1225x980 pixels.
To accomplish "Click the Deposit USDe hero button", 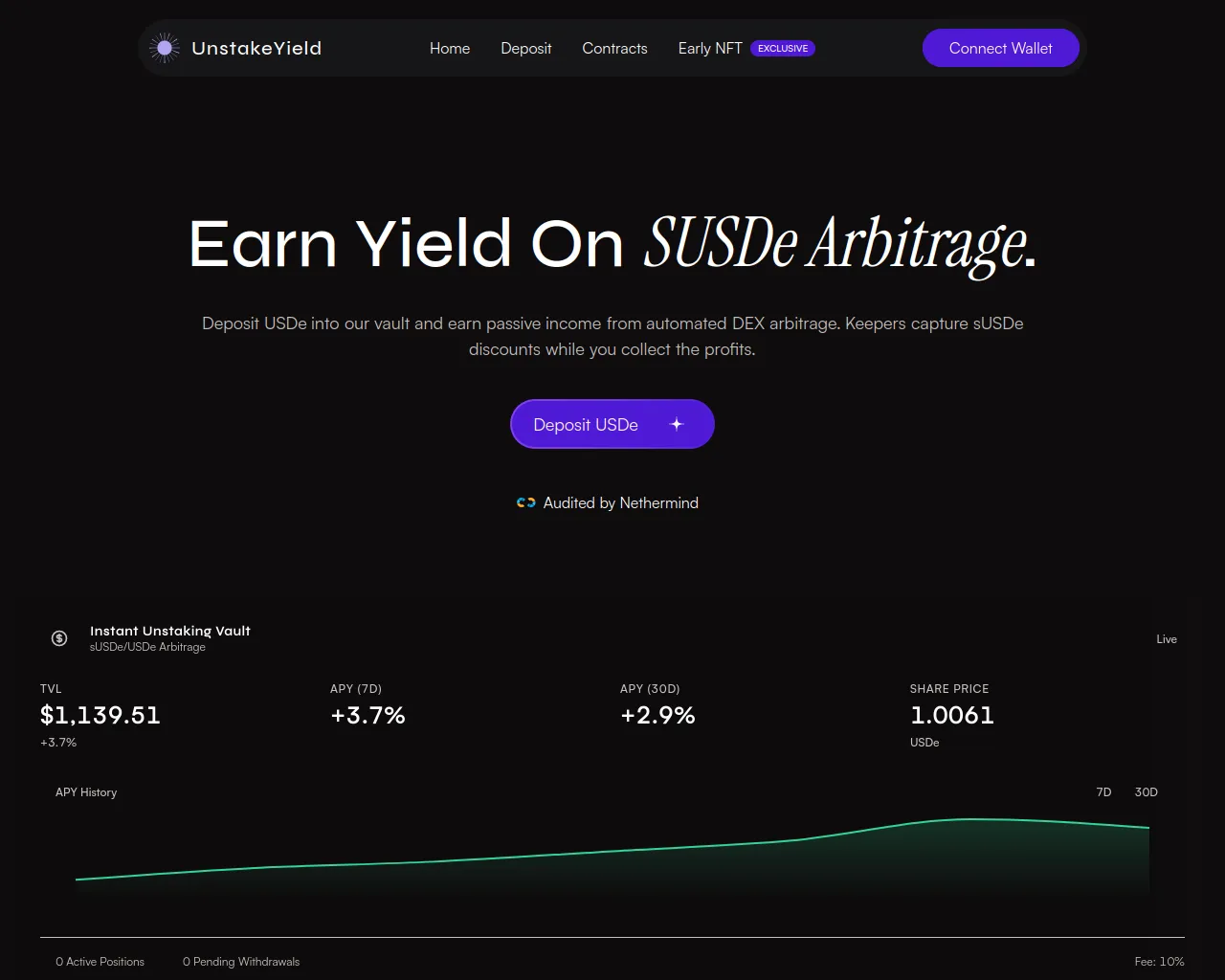I will [x=586, y=425].
